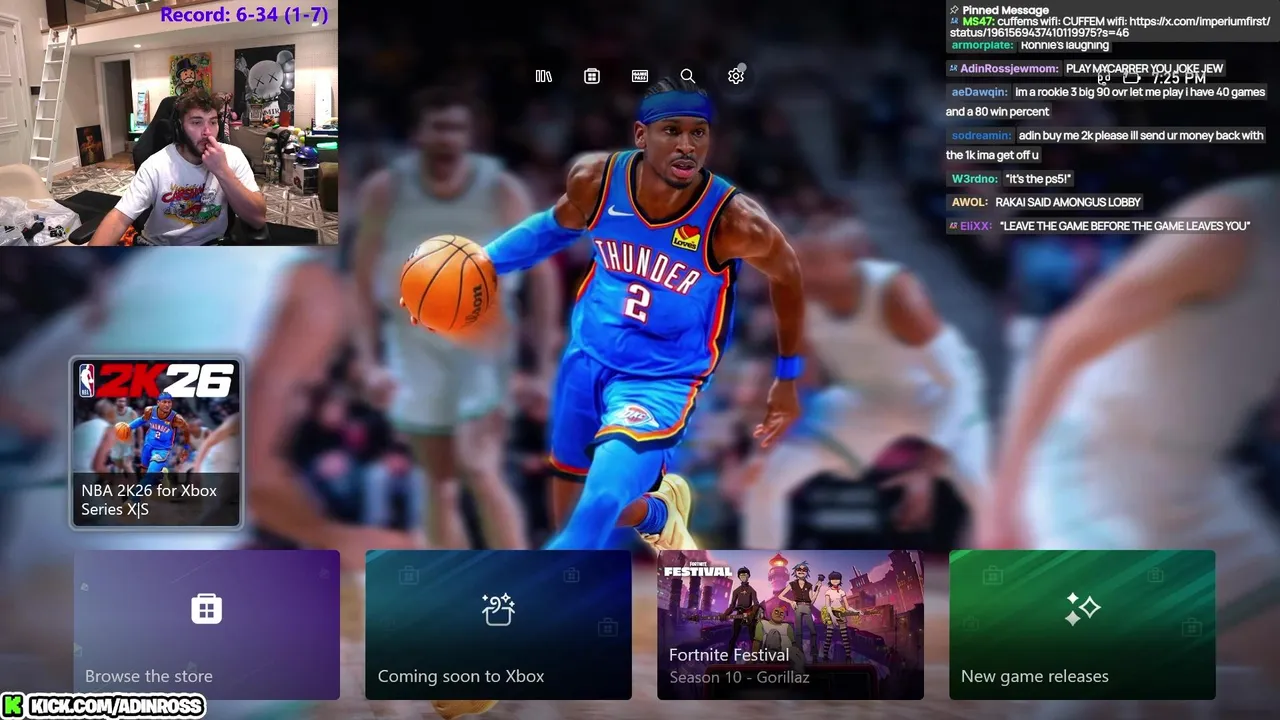This screenshot has width=1280, height=720.
Task: Open the Settings gear icon
Action: click(736, 76)
